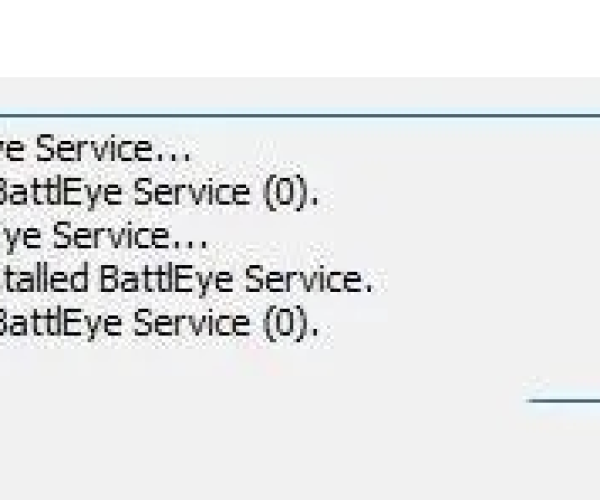Screen dimensions: 600x500
Task: Click the "ye Service..." line in the middle
Action: (x=104, y=237)
